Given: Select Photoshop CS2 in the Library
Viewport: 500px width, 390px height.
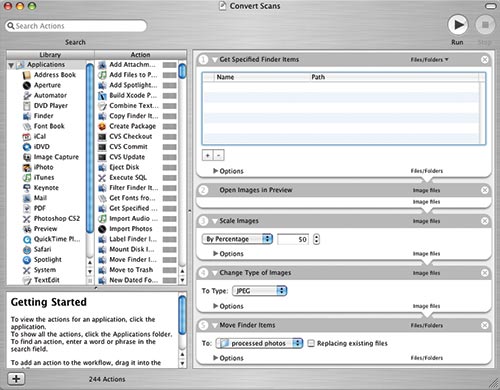Looking at the screenshot, I should pyautogui.click(x=57, y=219).
